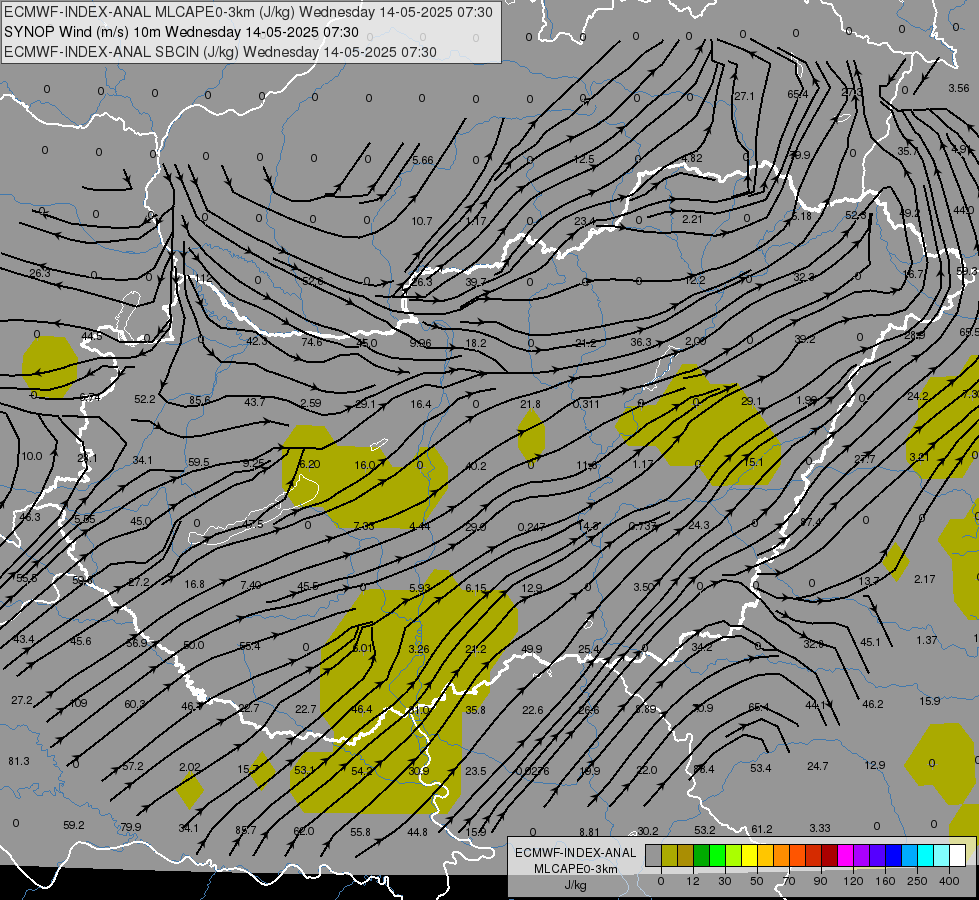
Task: Click the map value 9.96
Action: [420, 342]
